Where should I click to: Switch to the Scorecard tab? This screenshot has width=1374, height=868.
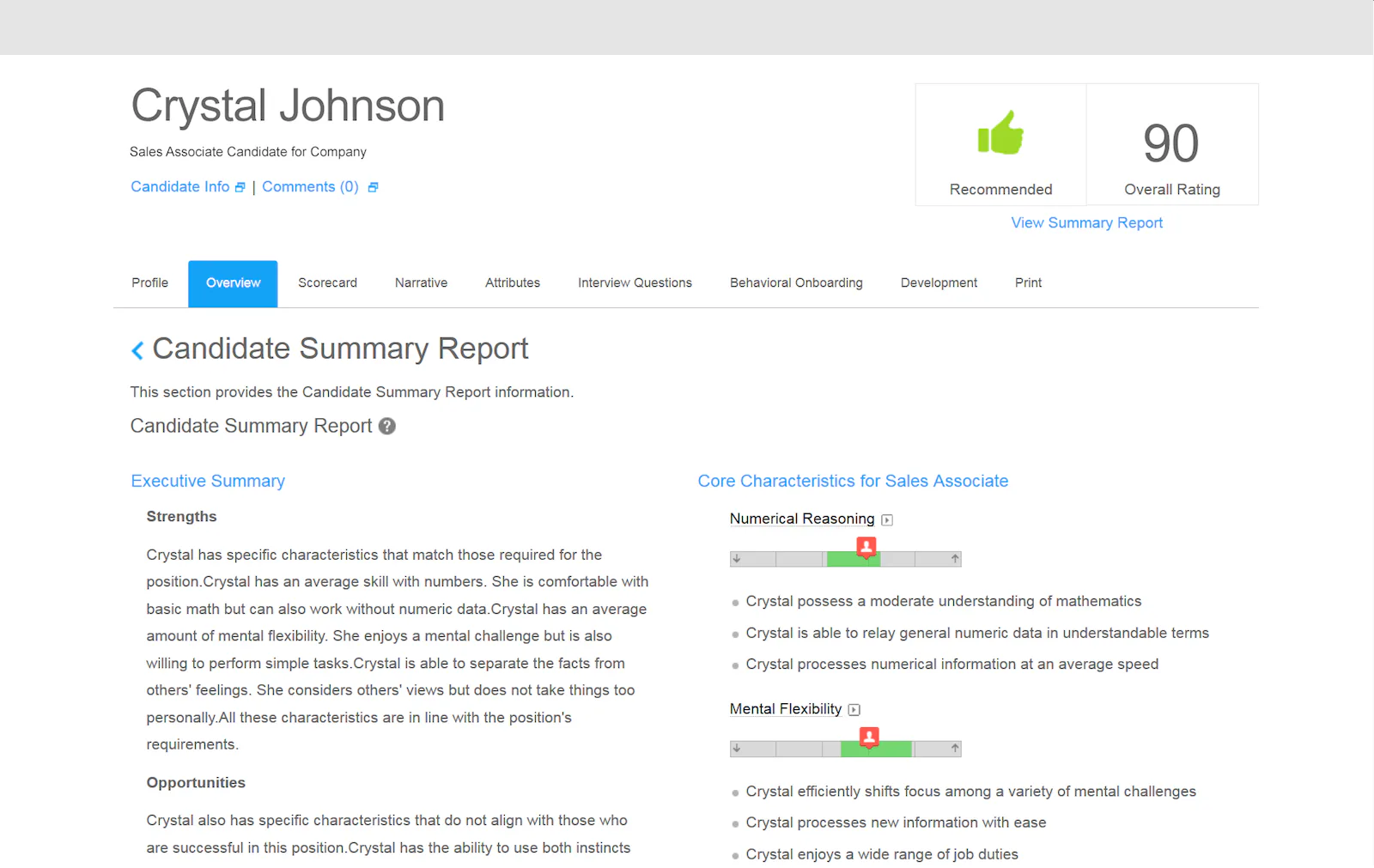click(327, 282)
